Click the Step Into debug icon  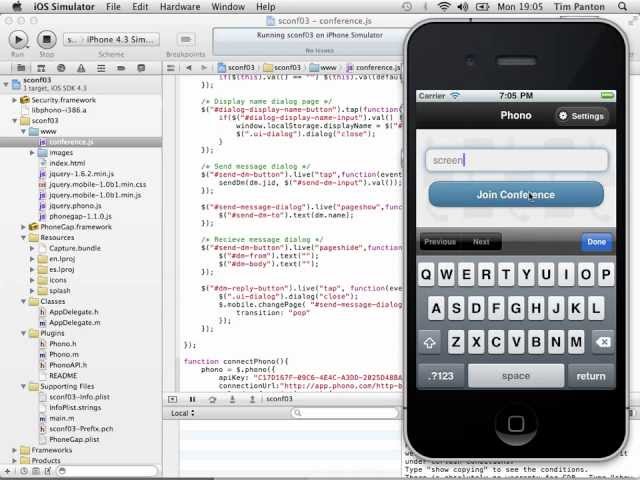coord(232,399)
